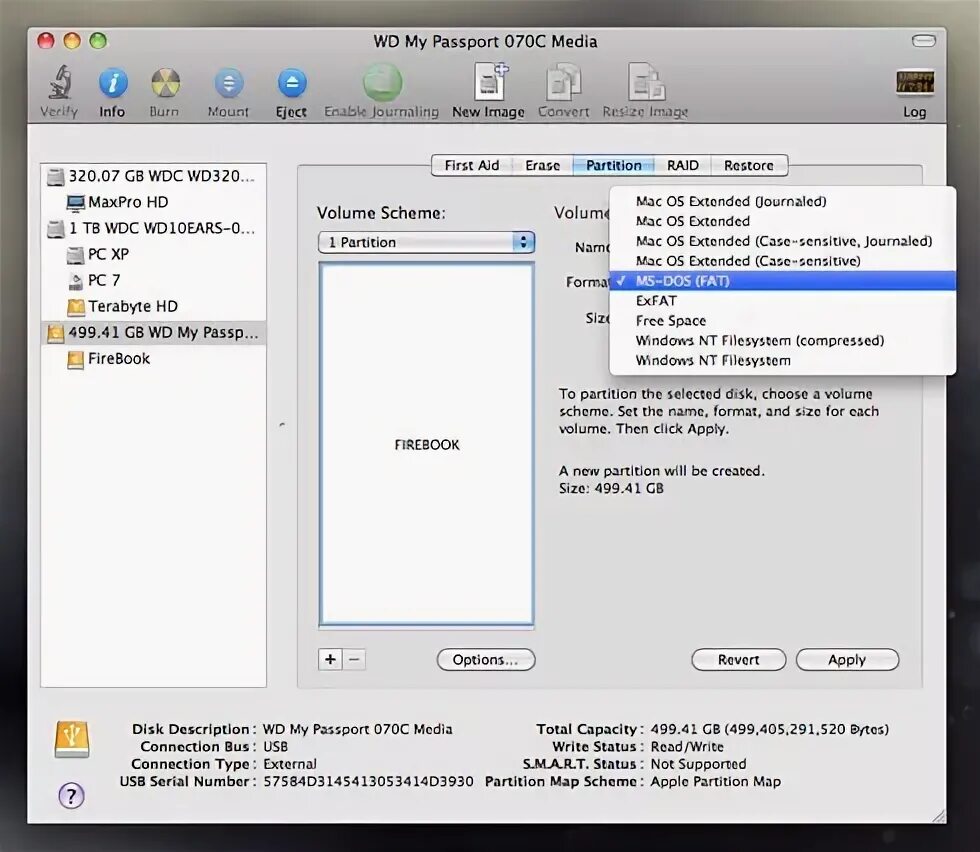Add a partition with plus button
This screenshot has height=852, width=980.
tap(330, 659)
